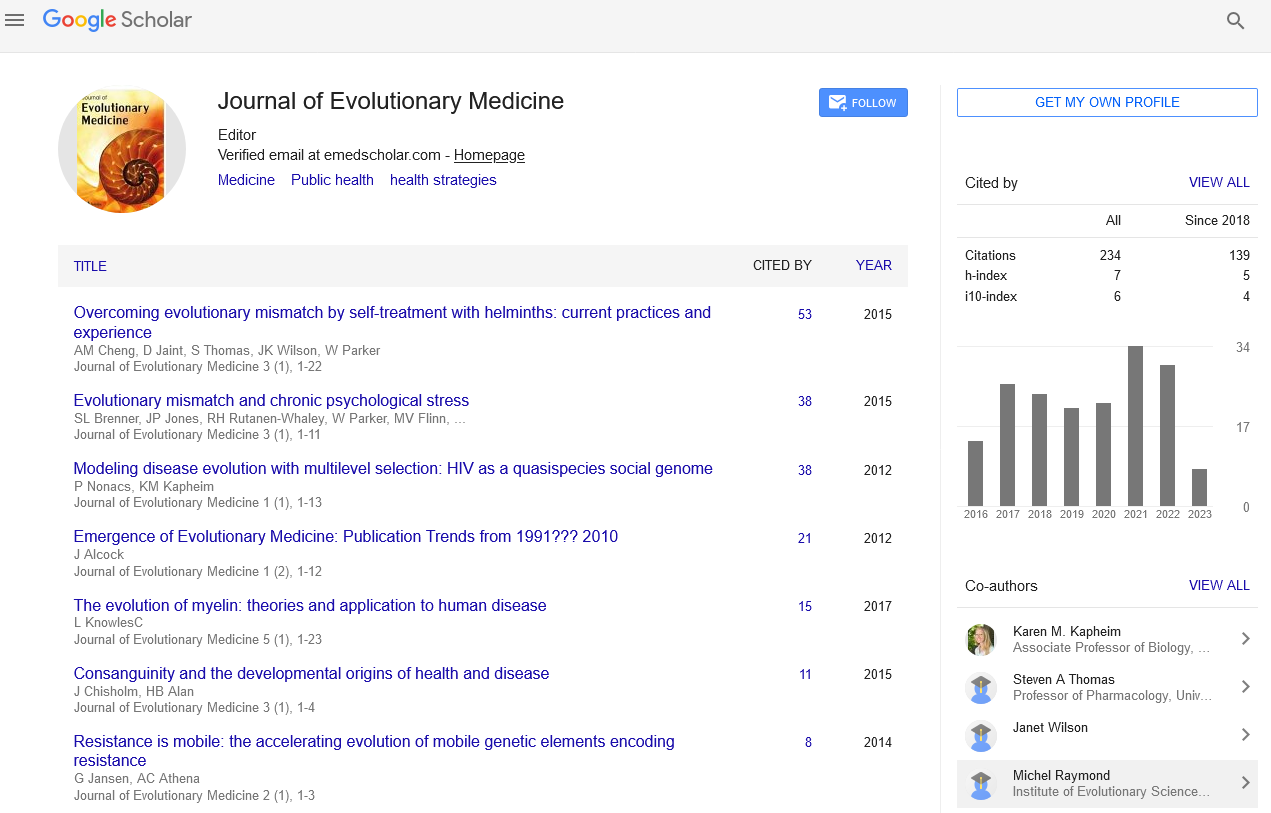This screenshot has height=813, width=1271.
Task: Click Steven A Thomas avatar icon
Action: pyautogui.click(x=981, y=688)
